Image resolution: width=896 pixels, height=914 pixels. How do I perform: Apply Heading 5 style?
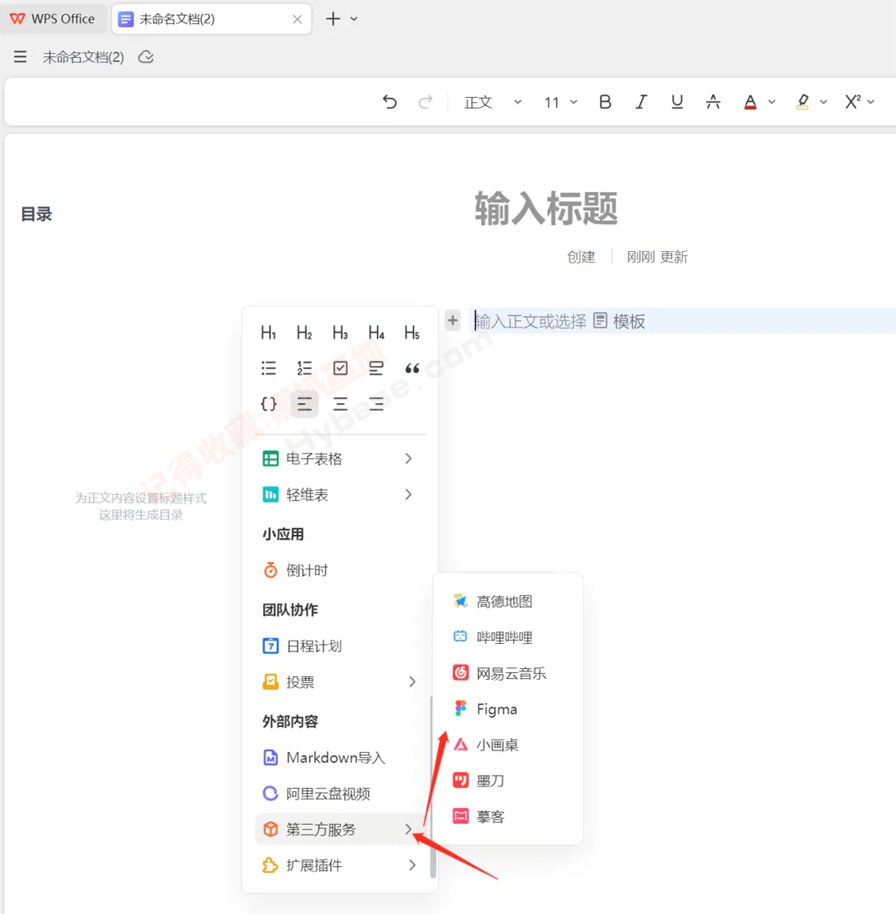[412, 333]
